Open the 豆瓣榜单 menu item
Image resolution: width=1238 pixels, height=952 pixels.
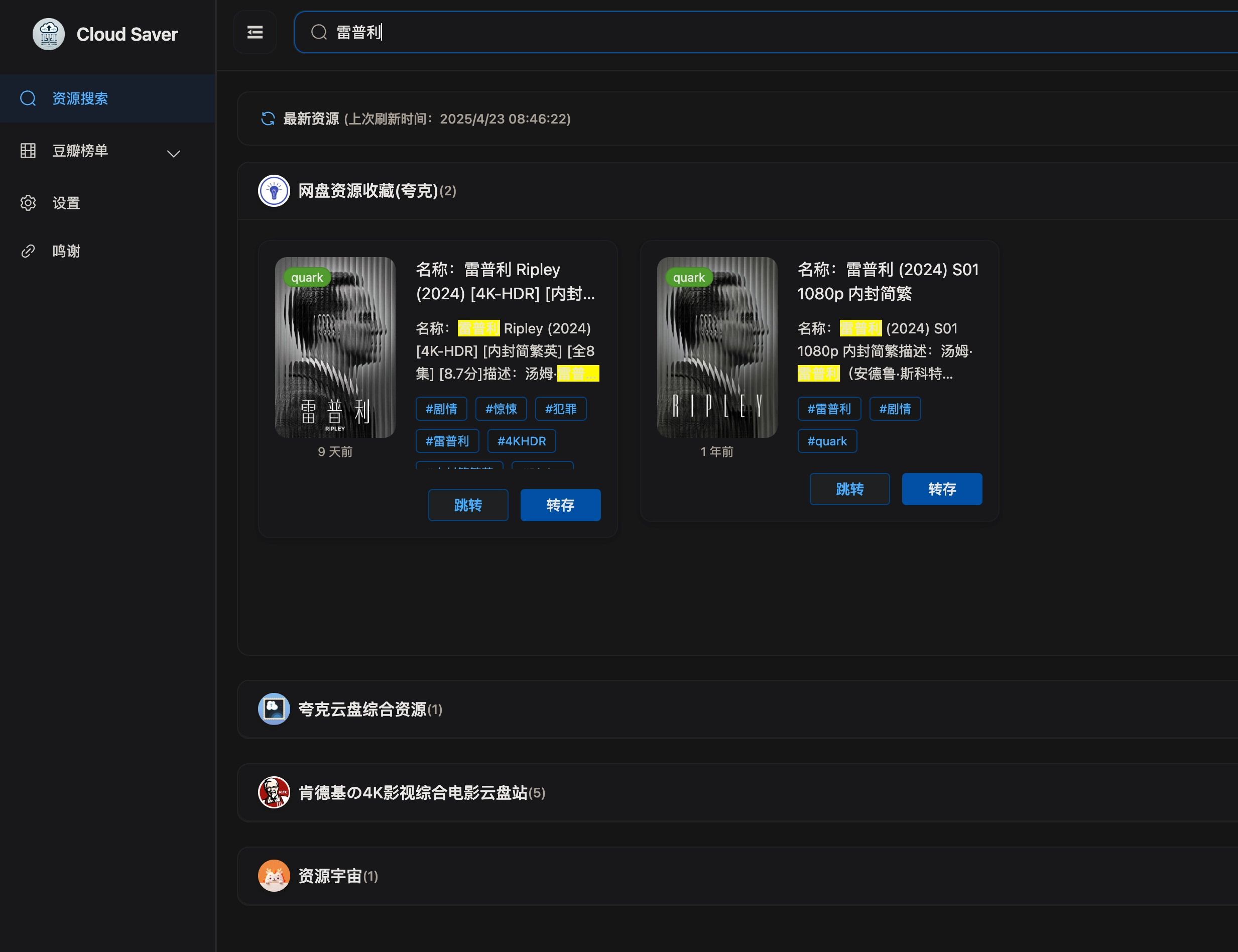pos(107,151)
